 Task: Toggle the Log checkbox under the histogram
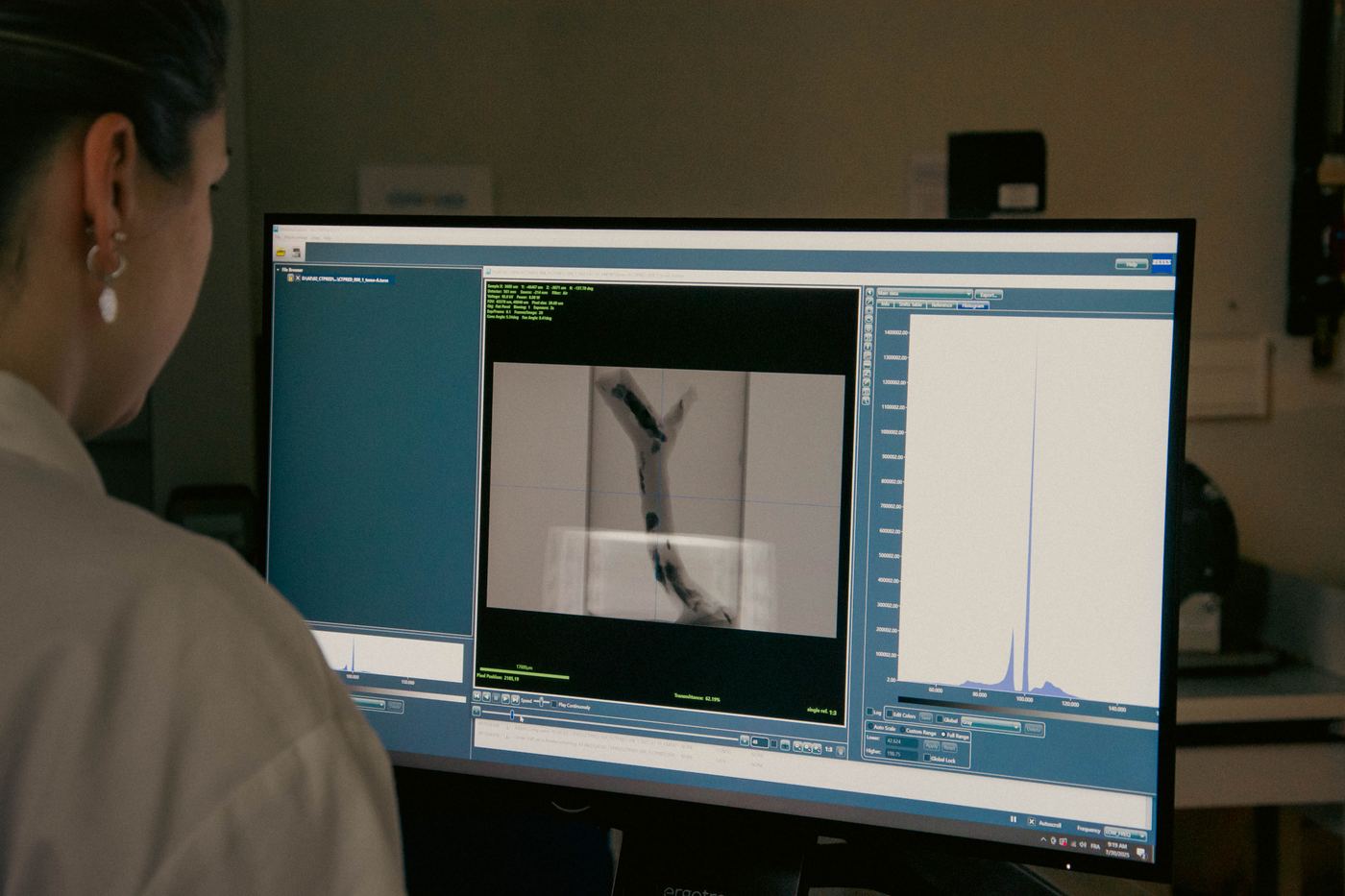pos(869,712)
